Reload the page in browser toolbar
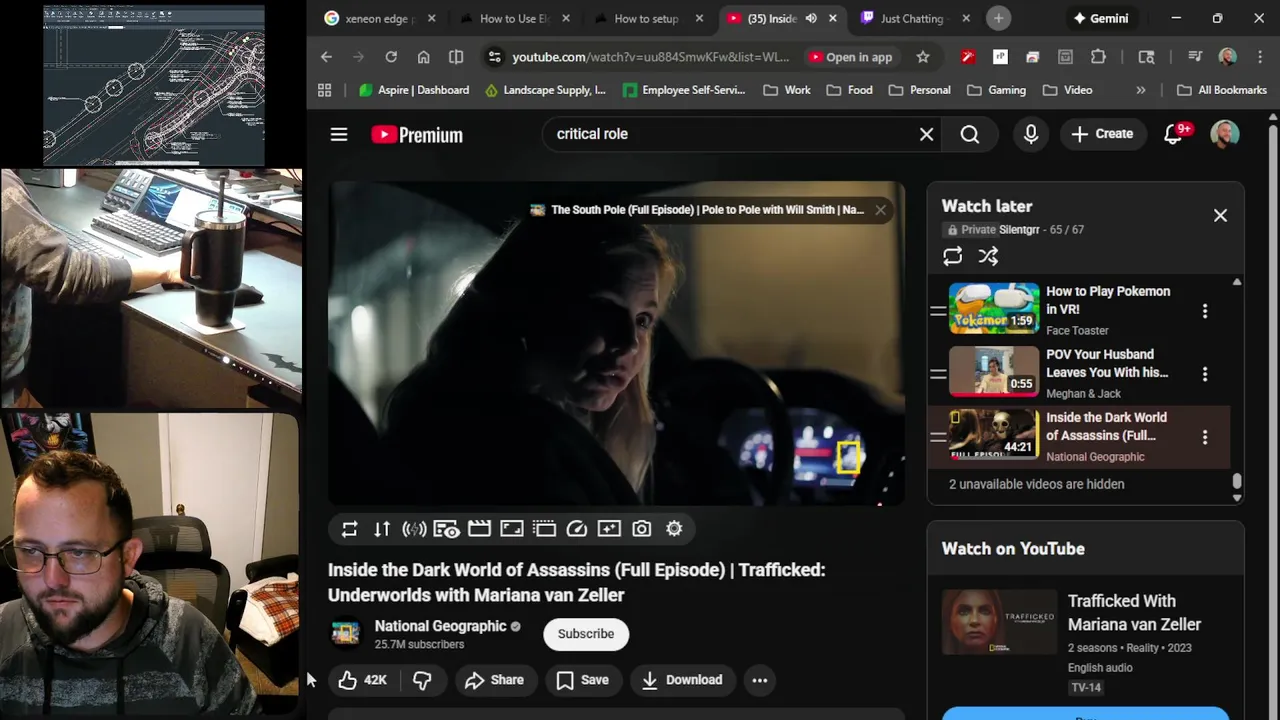 [x=391, y=57]
